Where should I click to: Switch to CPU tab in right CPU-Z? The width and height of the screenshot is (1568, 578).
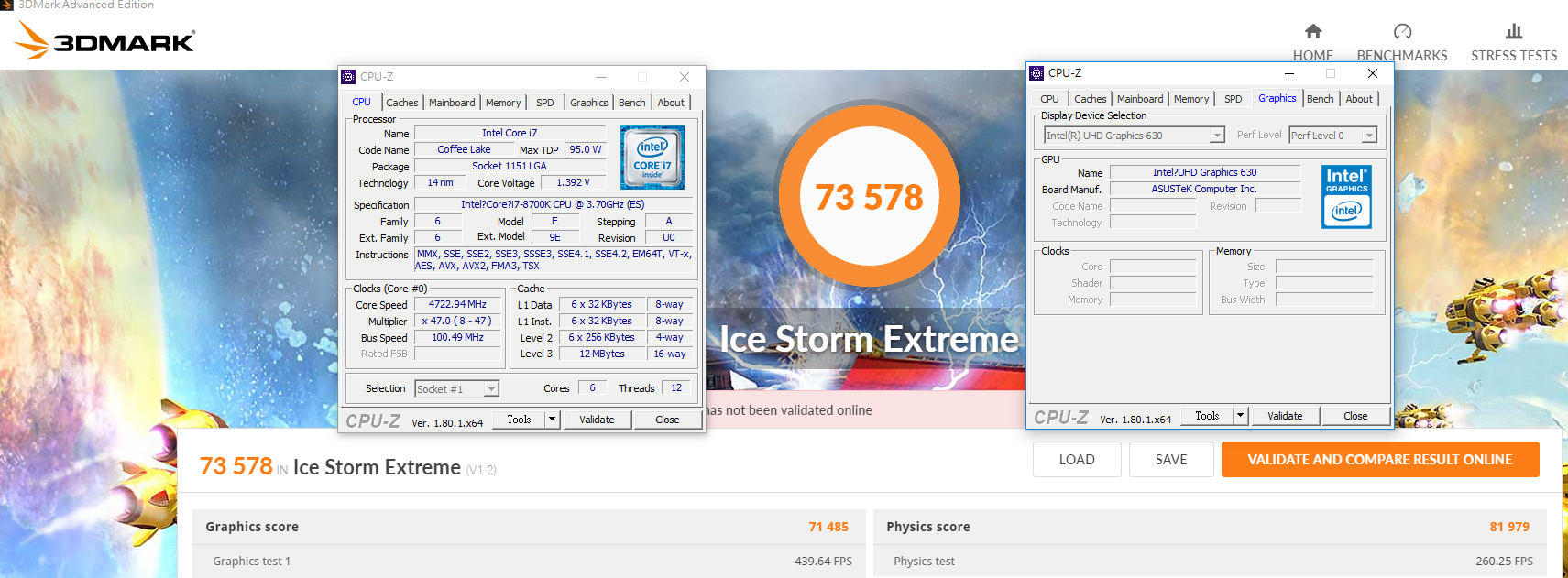point(1050,99)
